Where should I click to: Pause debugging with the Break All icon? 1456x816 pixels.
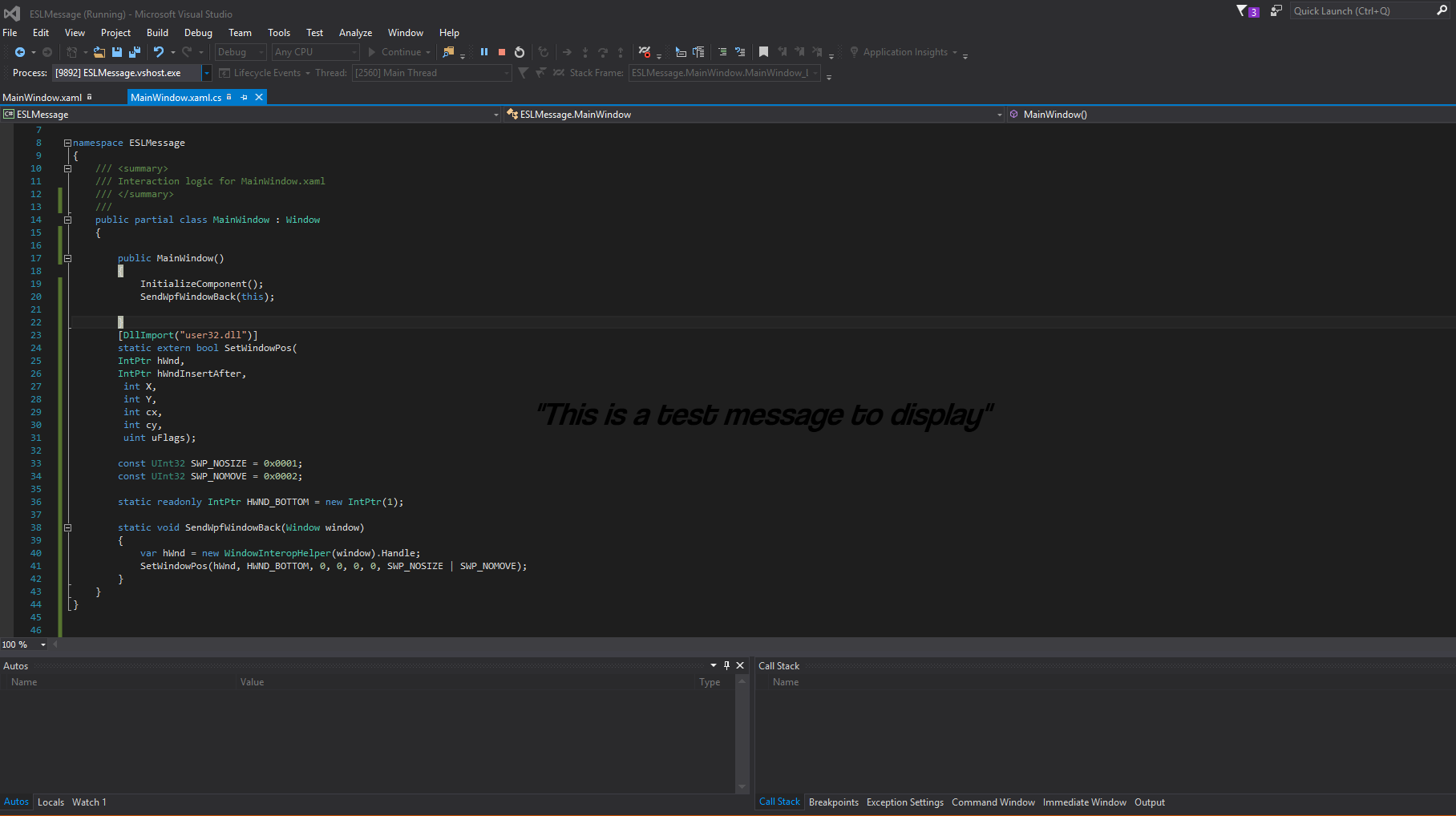(x=484, y=52)
